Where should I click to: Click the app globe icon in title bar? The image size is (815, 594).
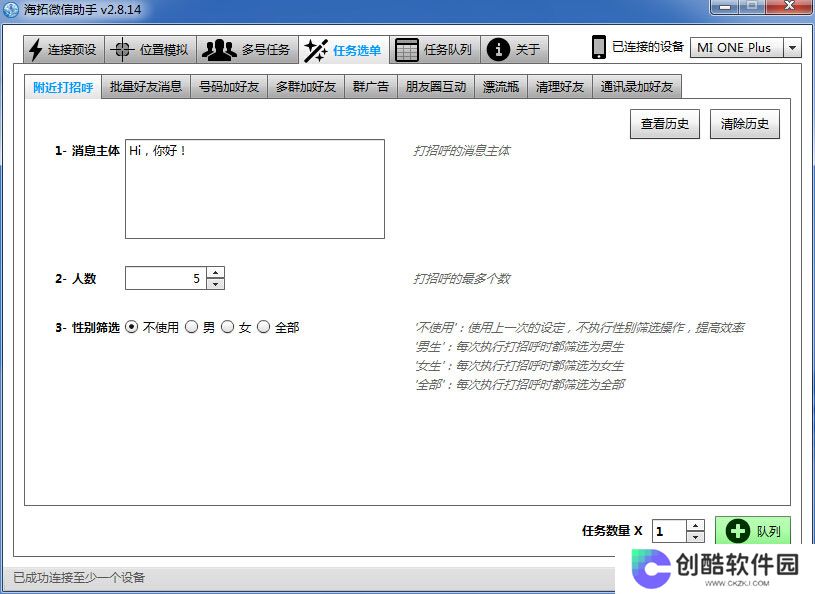click(10, 9)
